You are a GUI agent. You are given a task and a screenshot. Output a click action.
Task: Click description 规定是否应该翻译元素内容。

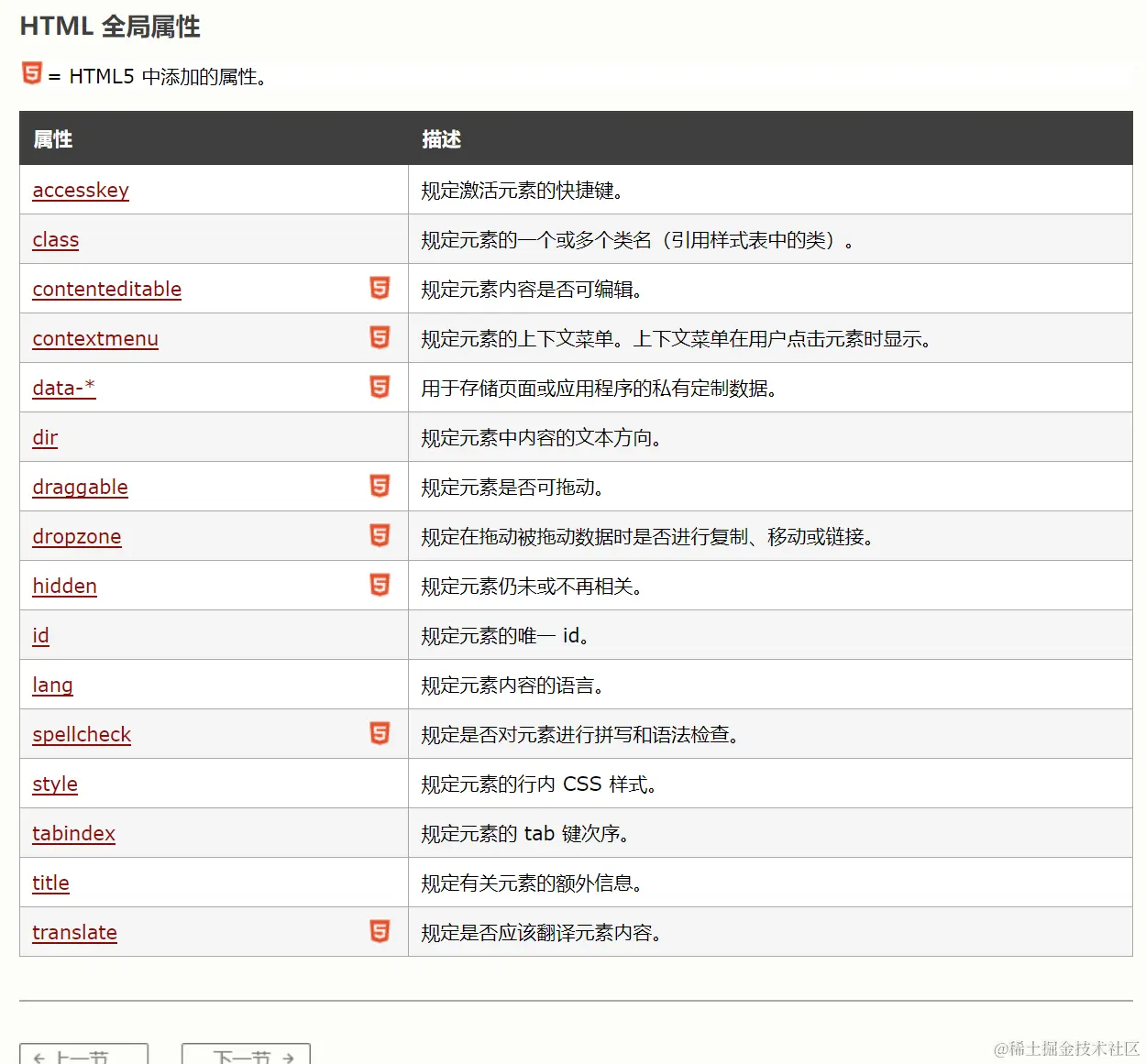point(542,933)
